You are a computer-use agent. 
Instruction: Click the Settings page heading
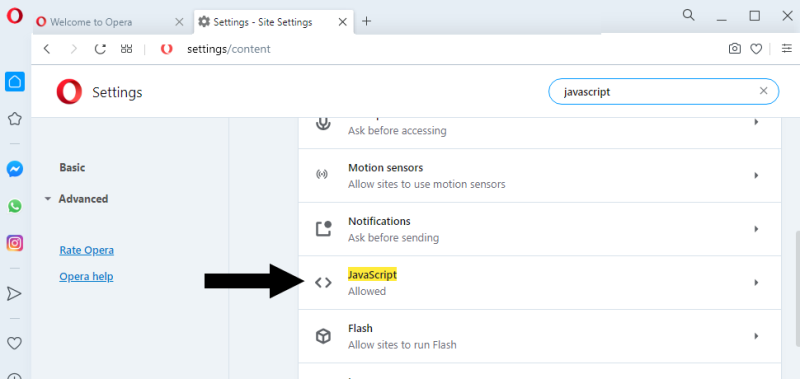(117, 92)
